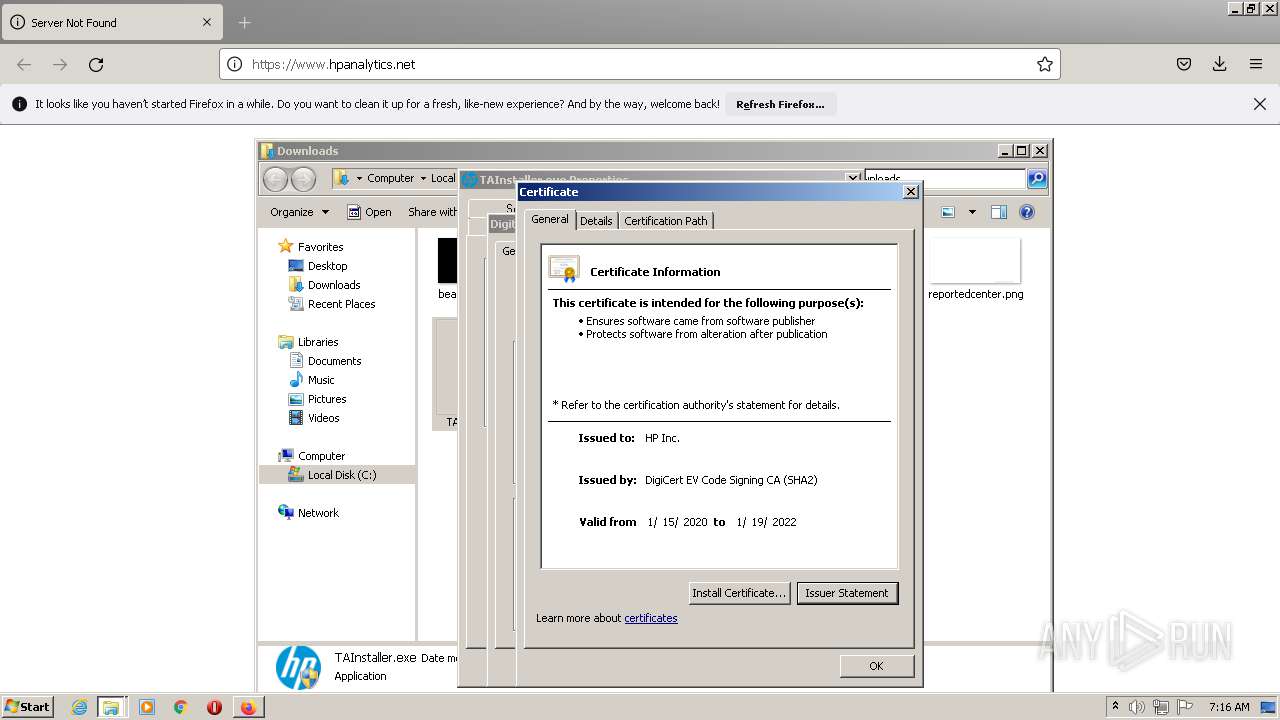1280x720 pixels.
Task: Select Libraries in navigation pane
Action: (318, 342)
